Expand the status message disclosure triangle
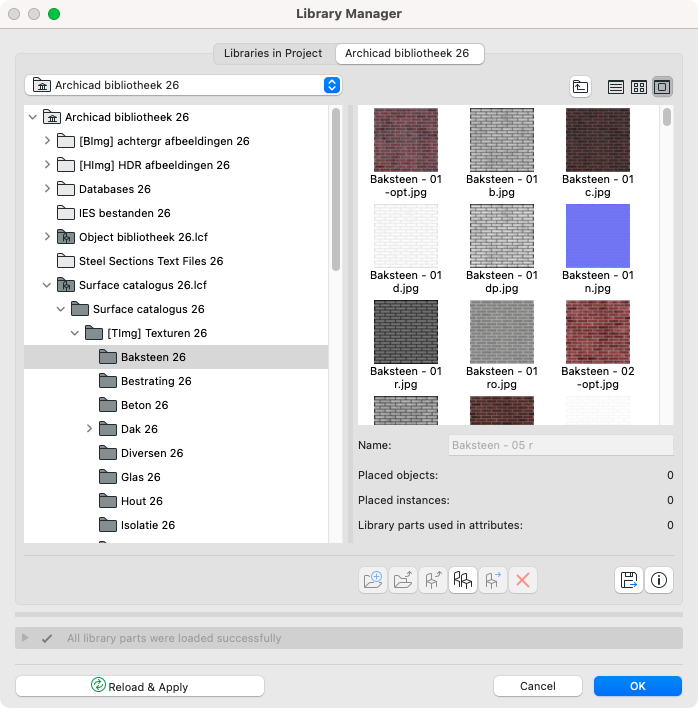 click(25, 638)
